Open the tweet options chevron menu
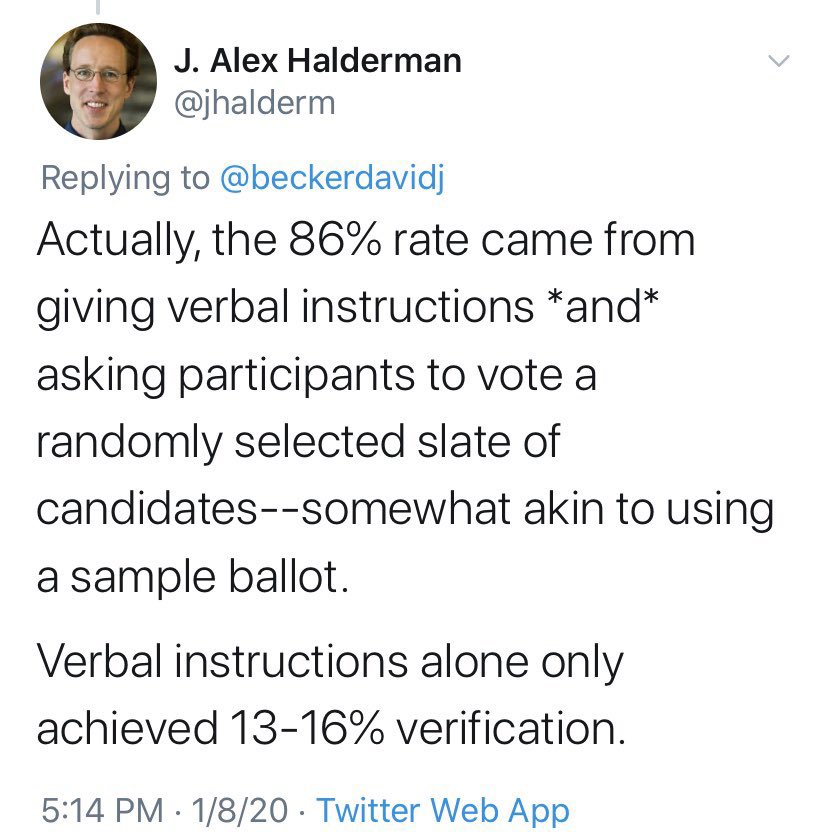 click(779, 60)
